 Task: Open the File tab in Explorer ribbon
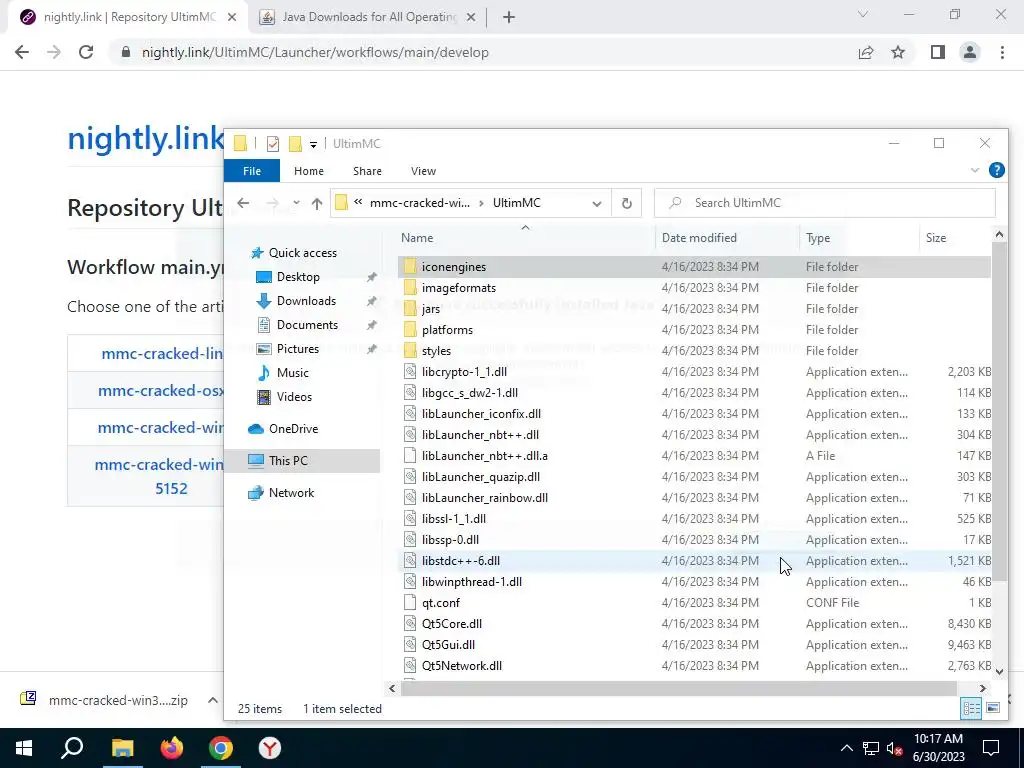point(251,171)
